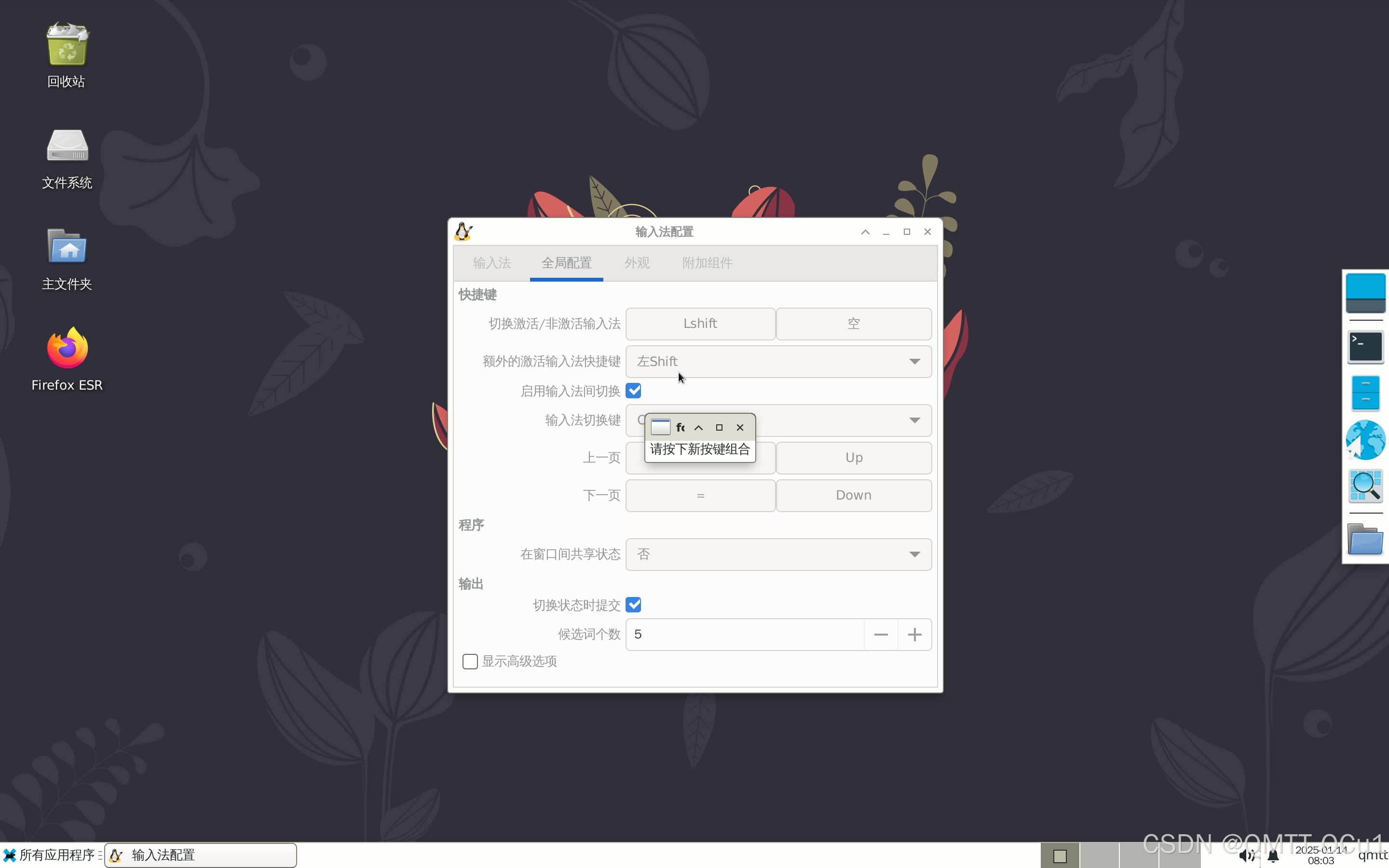
Task: Open the file manager cabinet in the dock
Action: 1365,393
